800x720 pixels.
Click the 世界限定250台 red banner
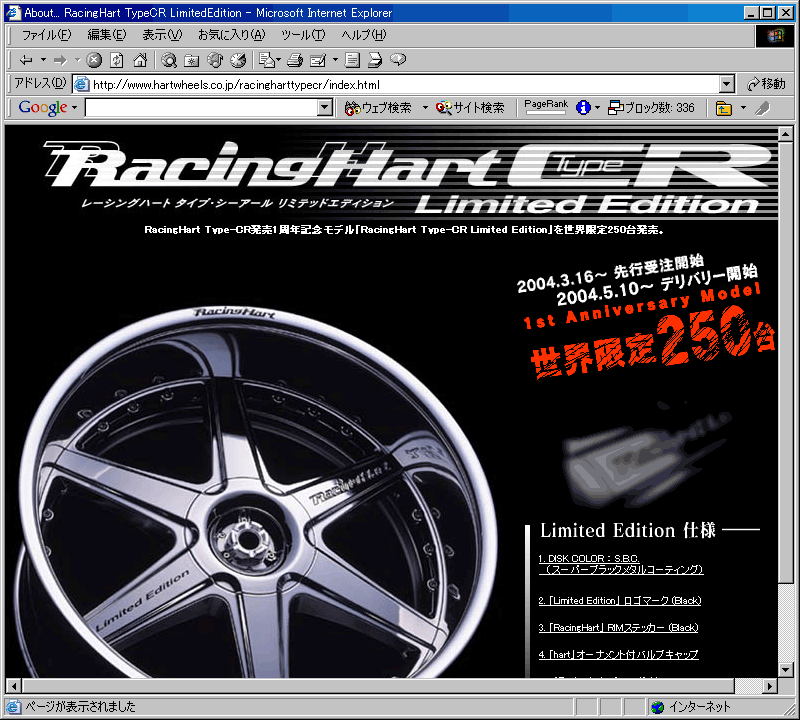(653, 343)
